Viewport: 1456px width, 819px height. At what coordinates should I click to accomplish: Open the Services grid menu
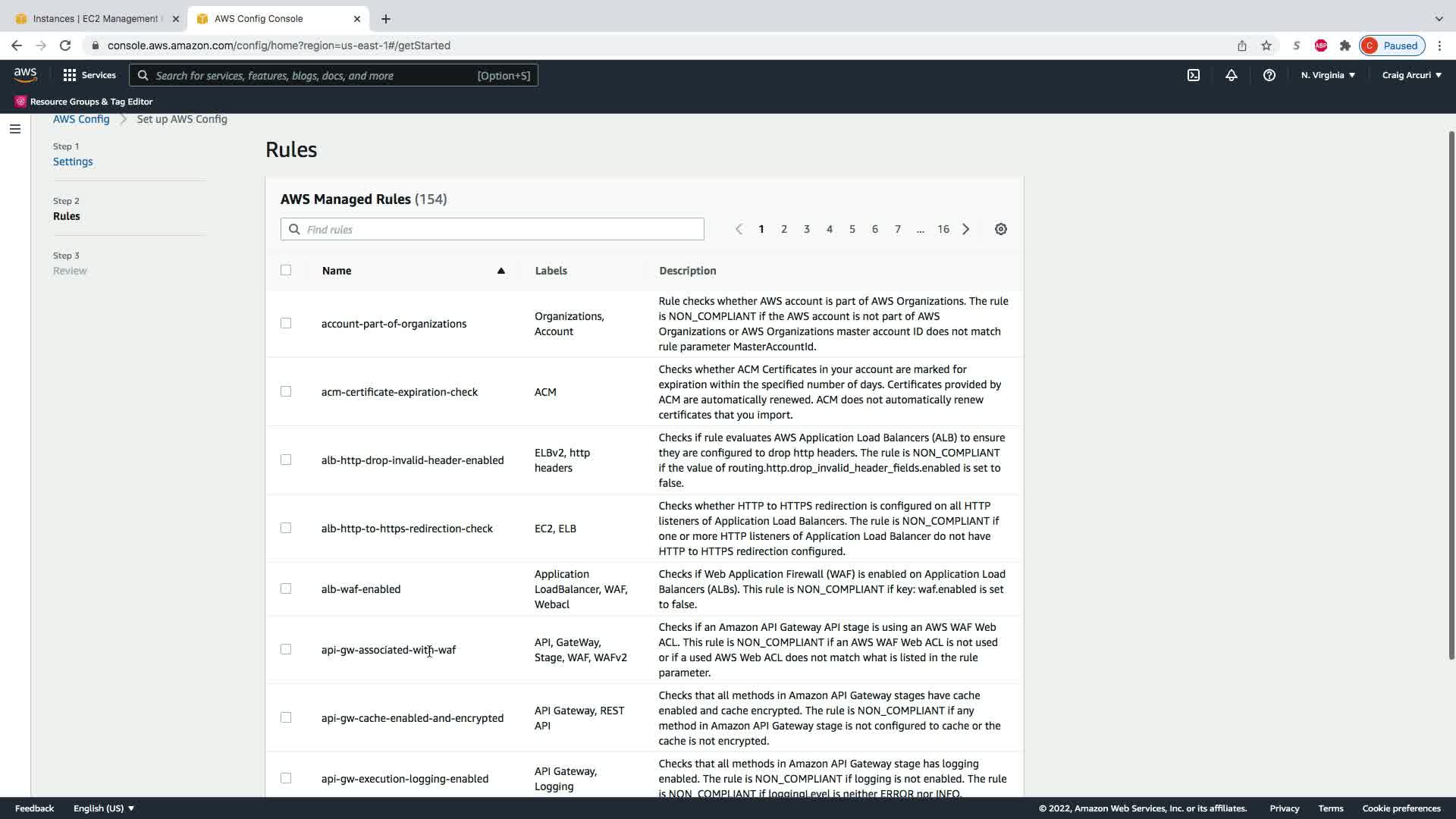89,75
